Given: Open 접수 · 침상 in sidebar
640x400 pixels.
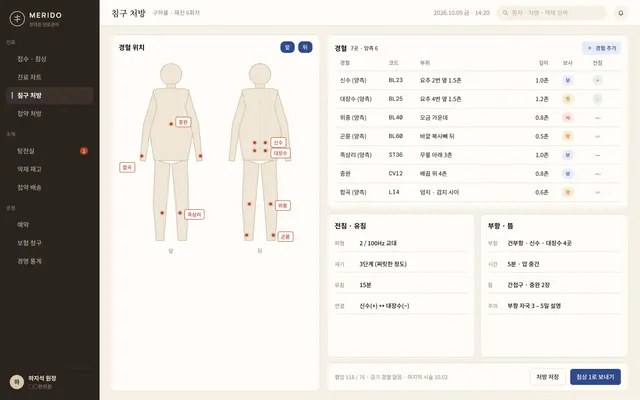Looking at the screenshot, I should (49, 59).
